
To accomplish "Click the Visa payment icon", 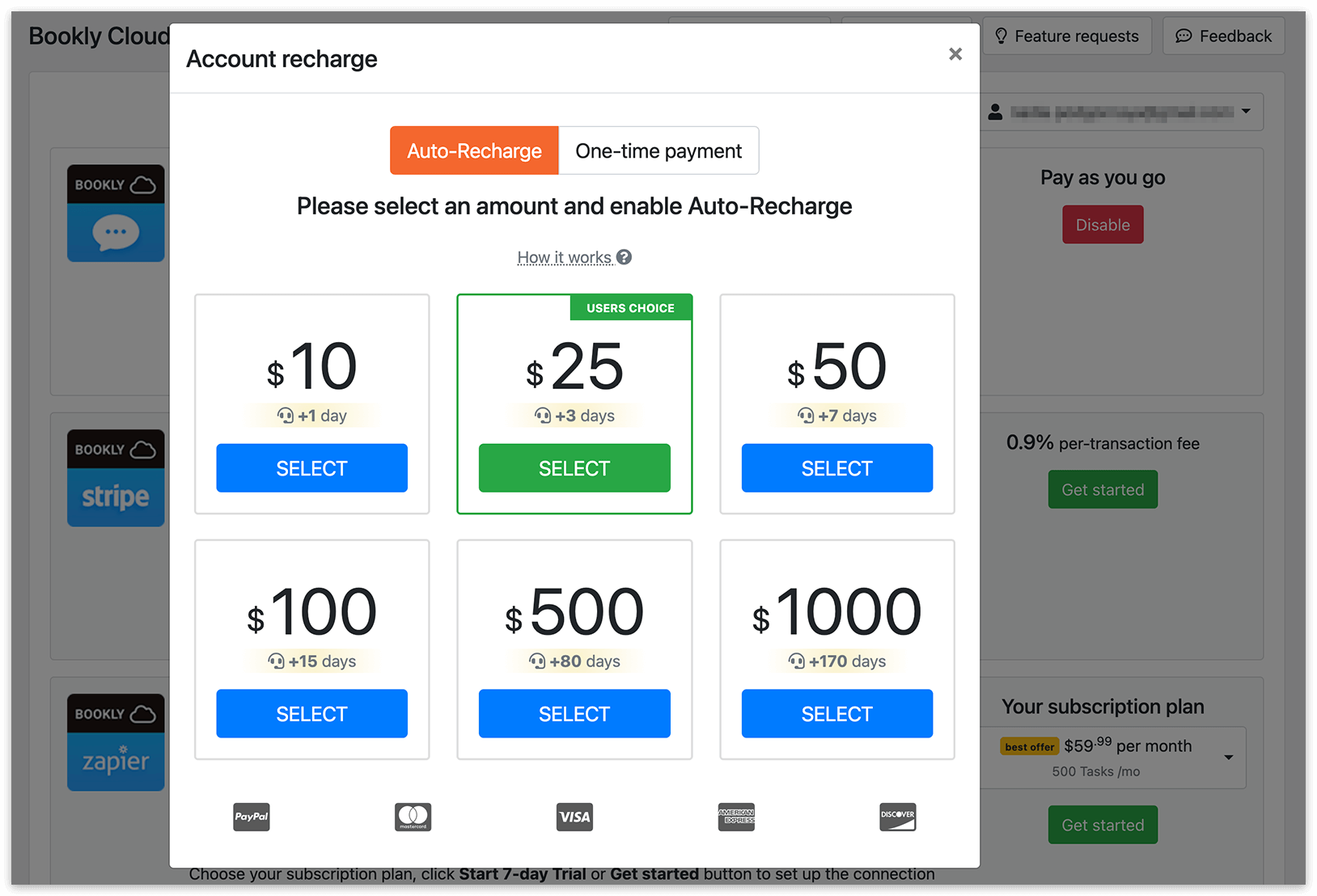I will [x=575, y=817].
